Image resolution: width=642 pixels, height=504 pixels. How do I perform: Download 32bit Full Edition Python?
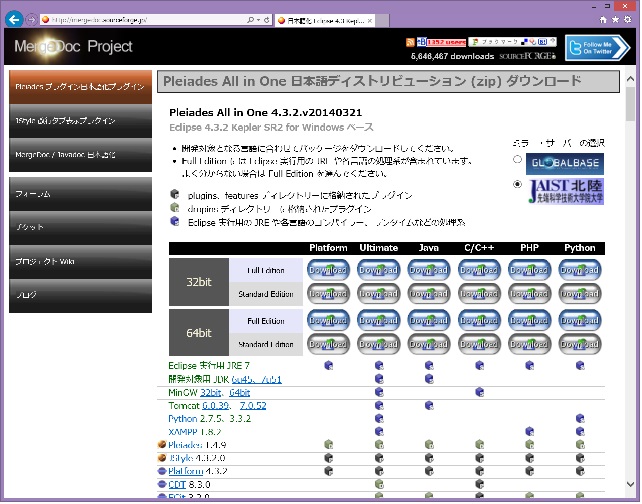[x=580, y=271]
